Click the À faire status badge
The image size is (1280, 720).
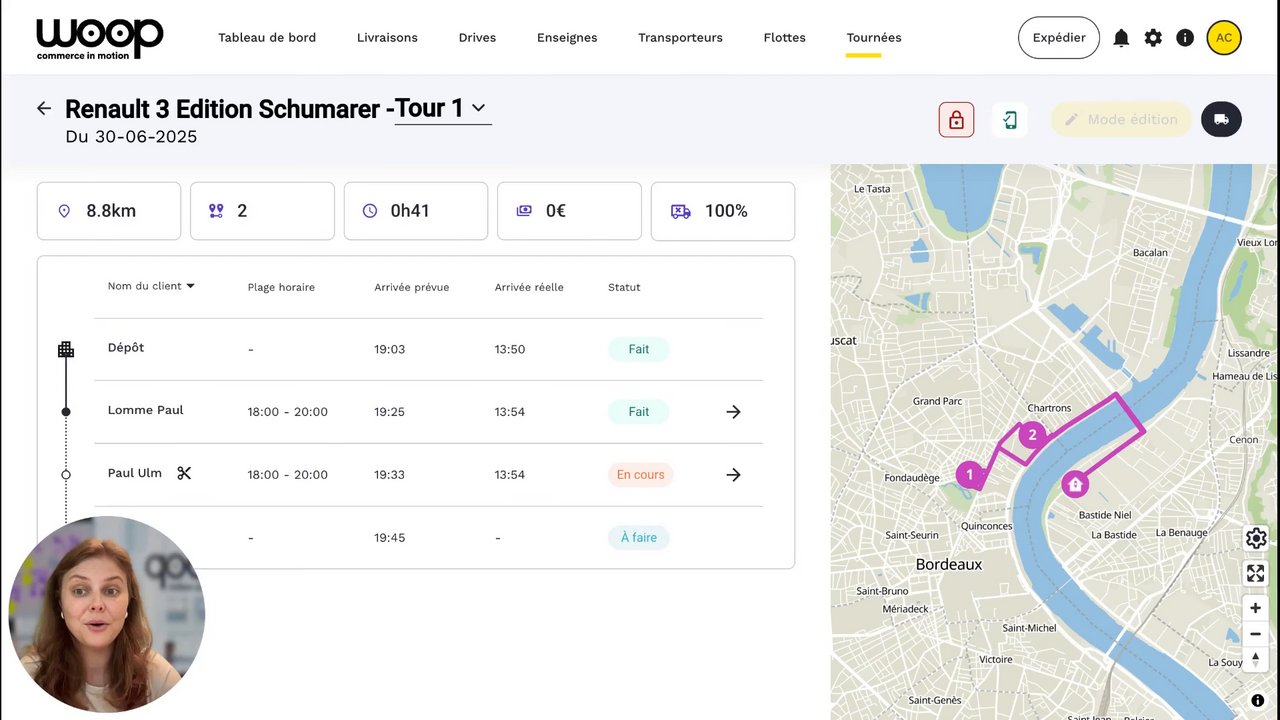coord(639,538)
